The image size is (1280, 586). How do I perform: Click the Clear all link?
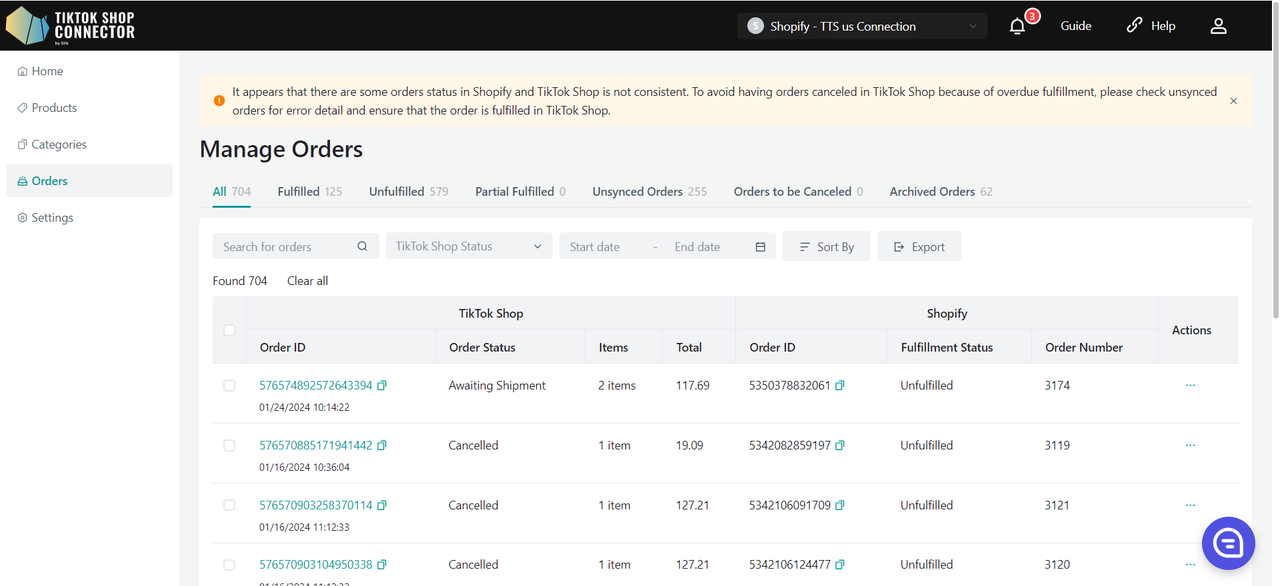pyautogui.click(x=307, y=281)
